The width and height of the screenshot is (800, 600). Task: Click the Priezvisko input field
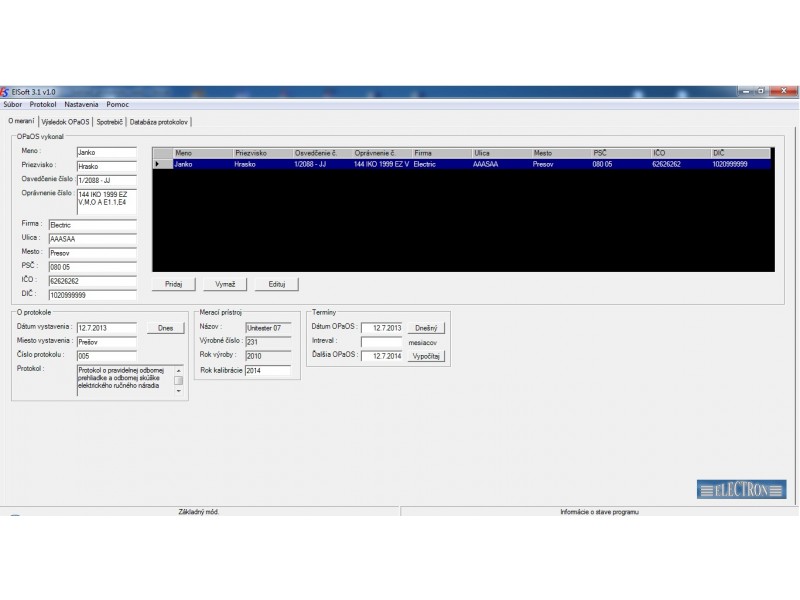click(107, 166)
